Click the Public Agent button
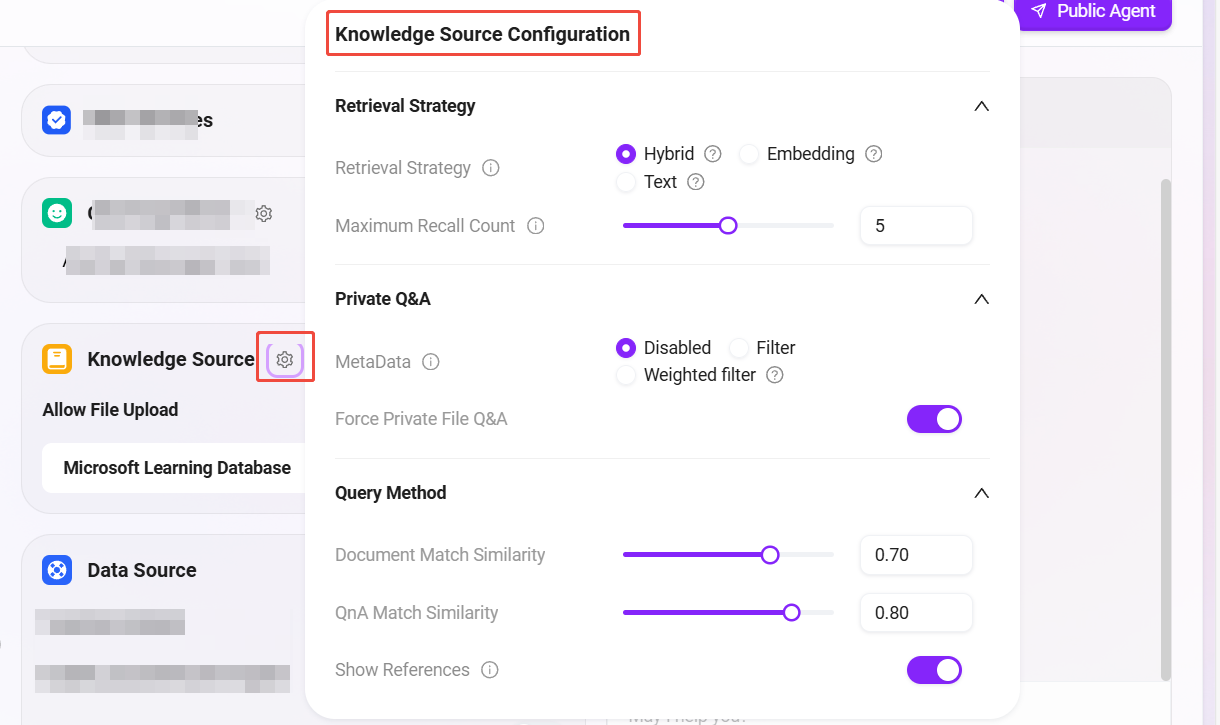The height and width of the screenshot is (725, 1220). click(1093, 12)
